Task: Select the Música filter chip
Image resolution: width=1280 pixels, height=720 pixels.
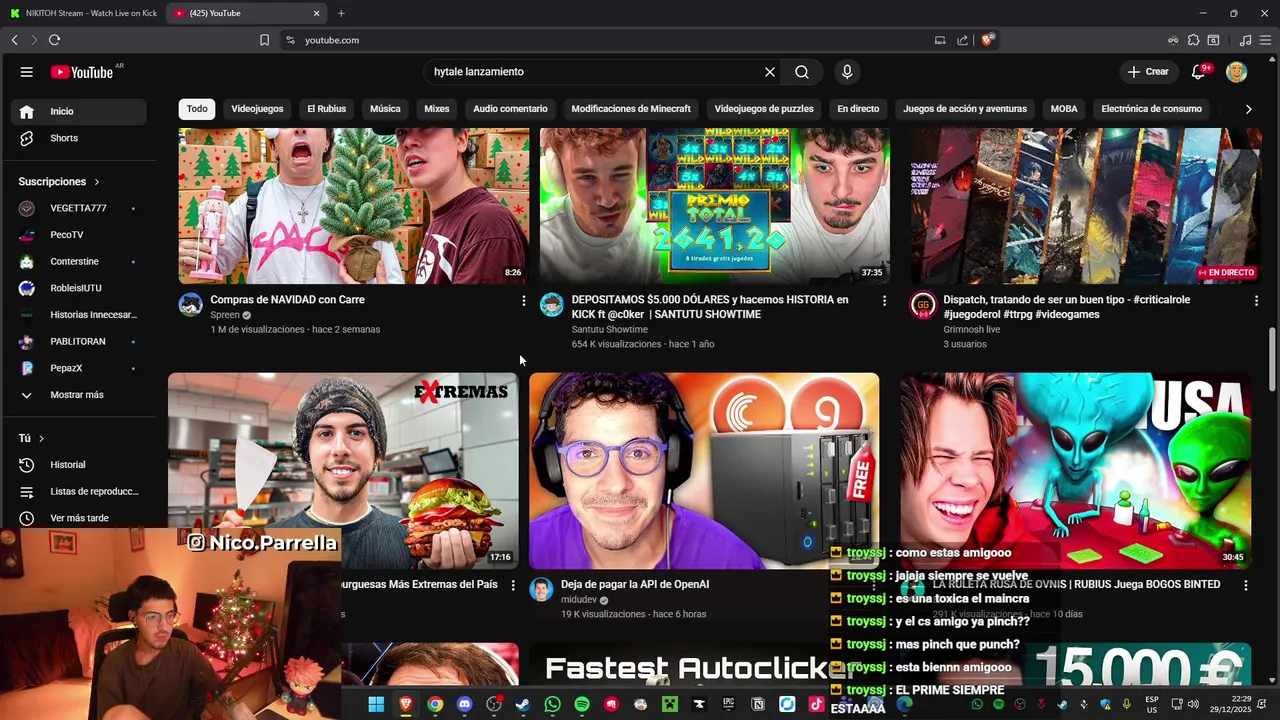Action: [x=385, y=109]
